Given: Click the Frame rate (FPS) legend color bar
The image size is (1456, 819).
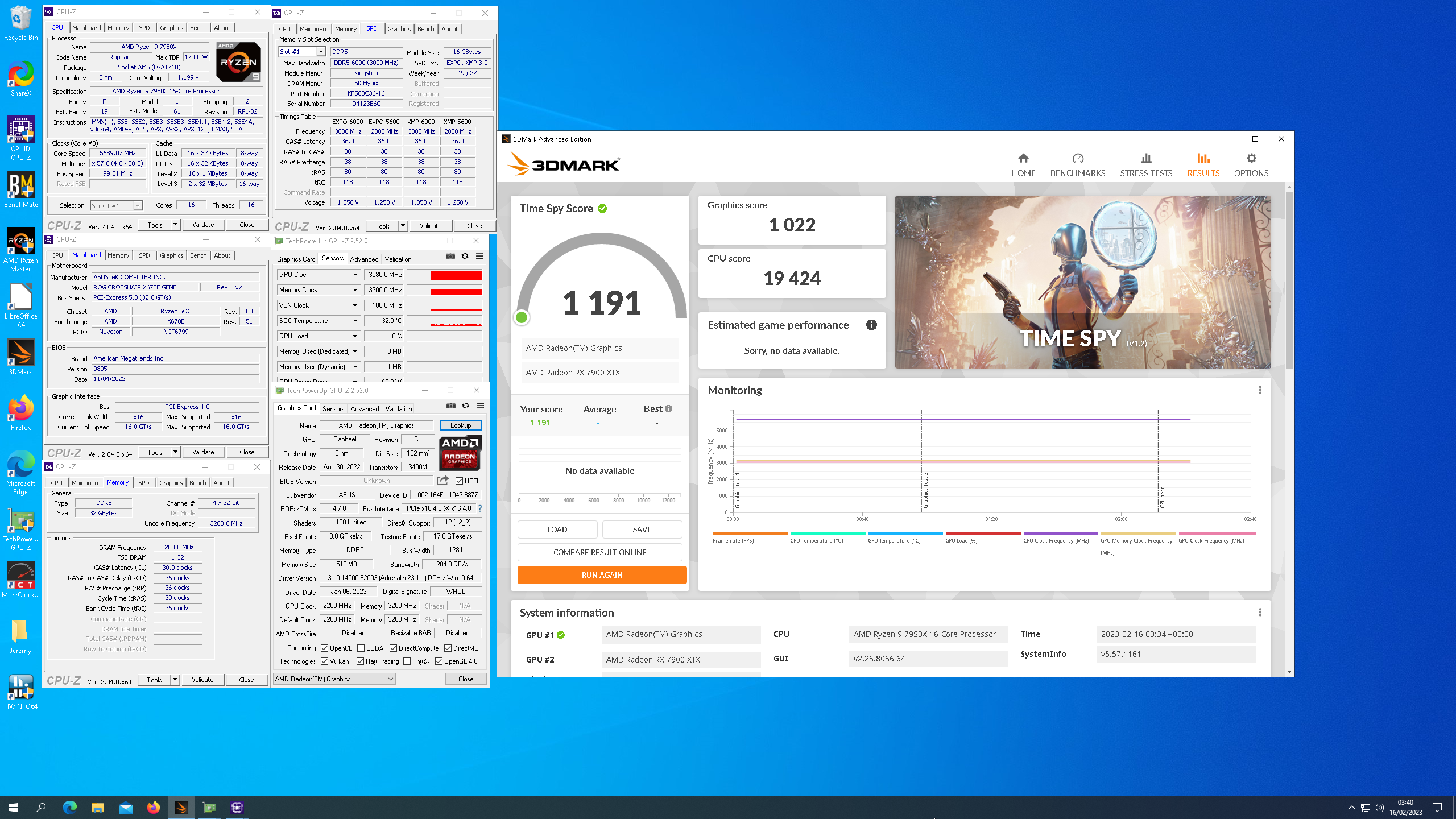Looking at the screenshot, I should click(x=750, y=533).
